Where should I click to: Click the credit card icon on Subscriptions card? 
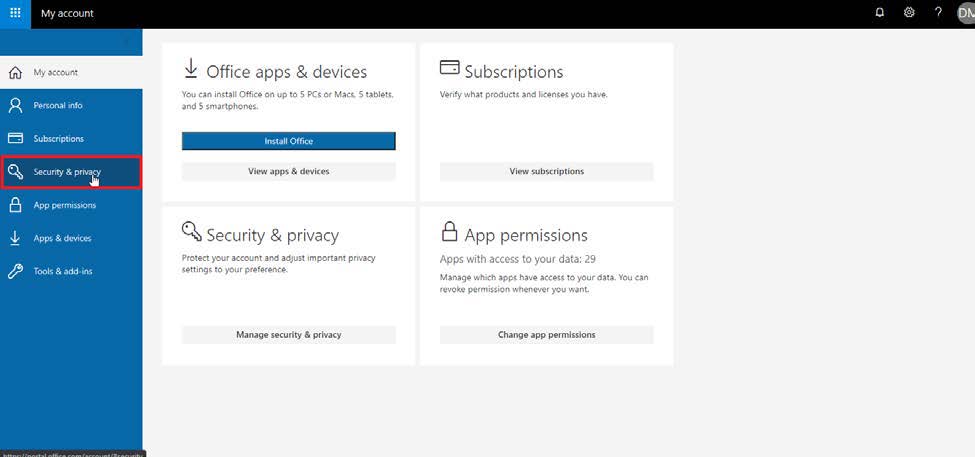point(450,67)
